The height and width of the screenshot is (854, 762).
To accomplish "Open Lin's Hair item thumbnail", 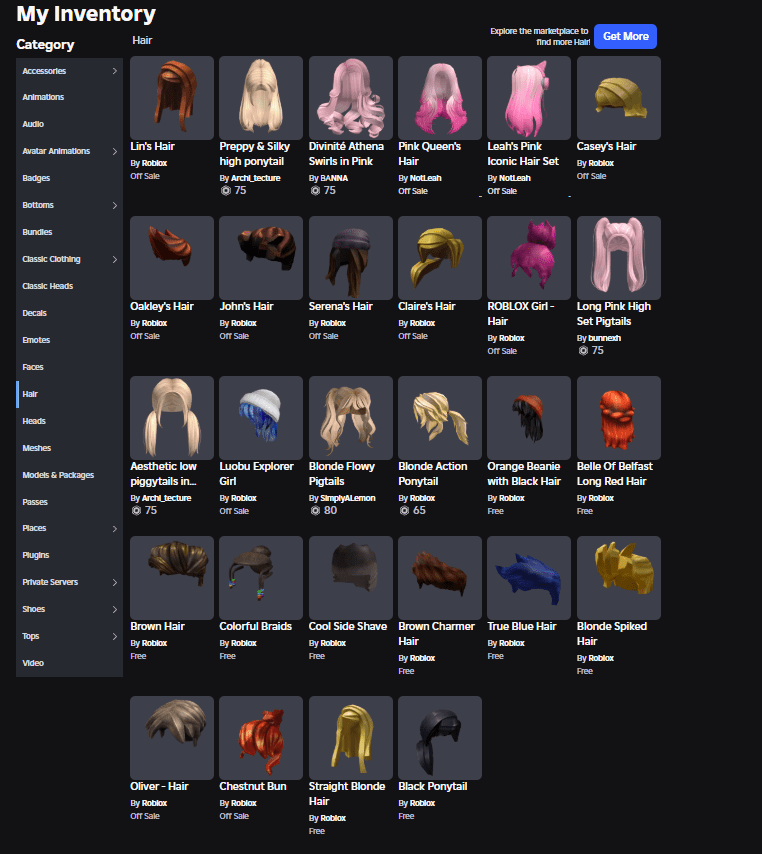I will click(x=171, y=97).
